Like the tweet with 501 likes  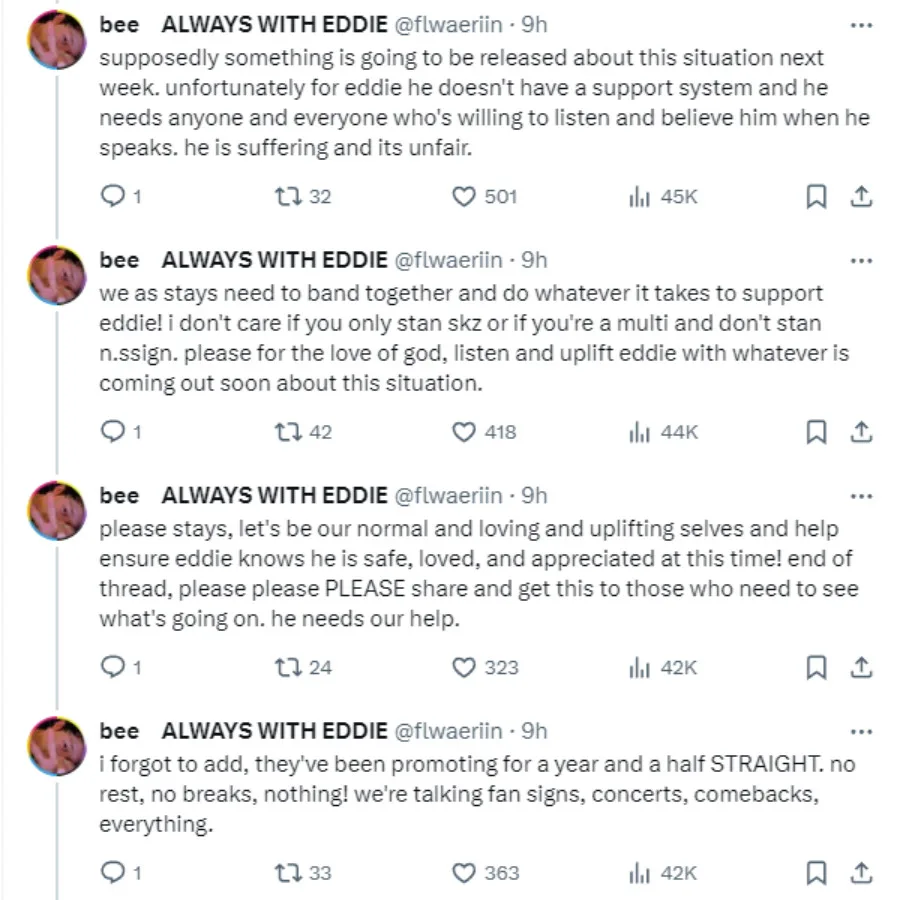(x=463, y=197)
